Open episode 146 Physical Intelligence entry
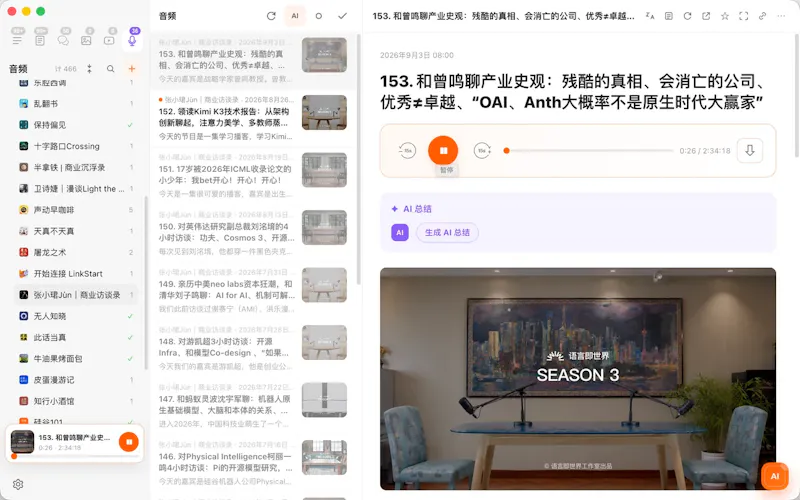800x500 pixels. coord(253,463)
